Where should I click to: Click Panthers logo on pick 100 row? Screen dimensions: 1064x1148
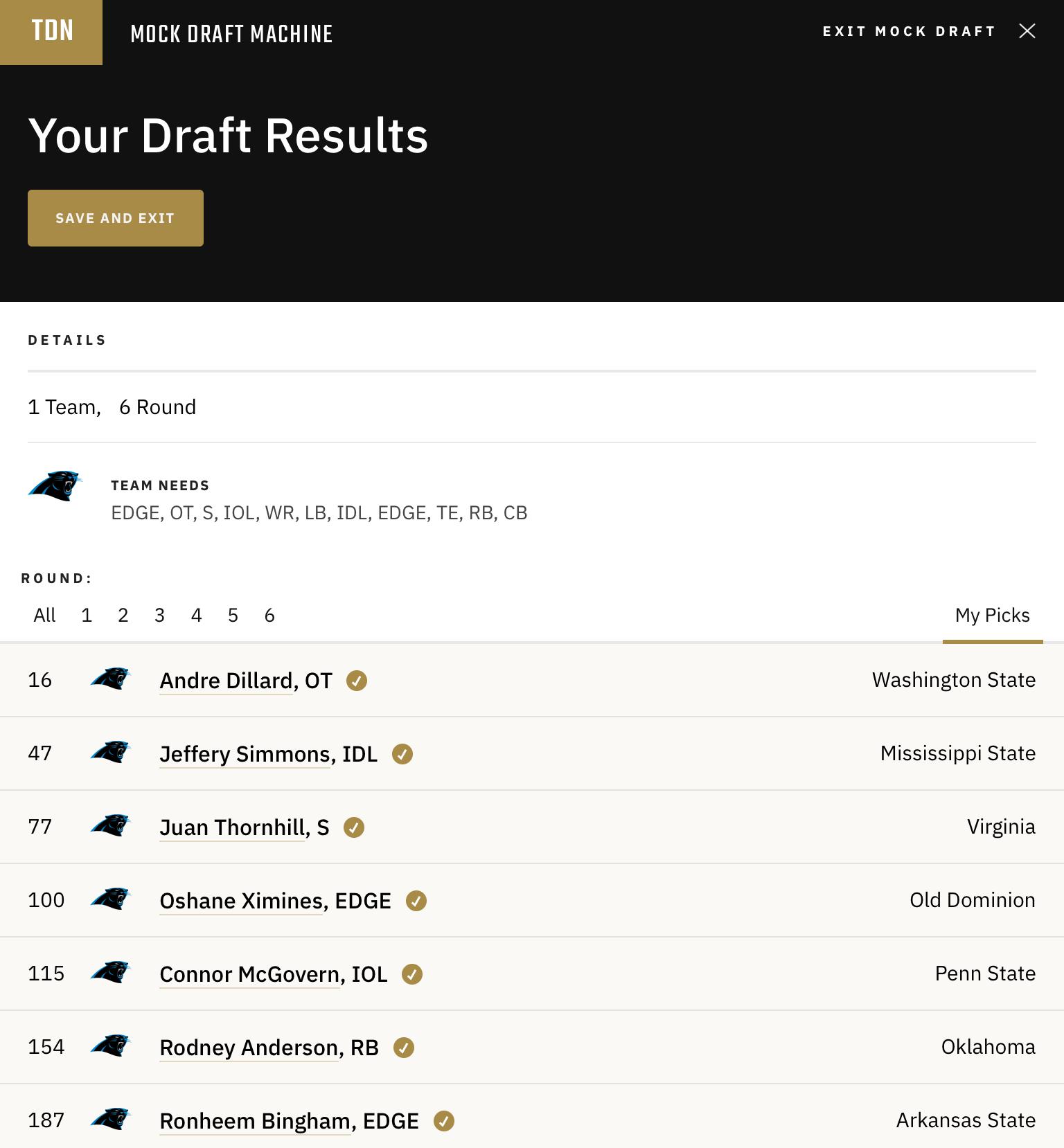click(111, 899)
